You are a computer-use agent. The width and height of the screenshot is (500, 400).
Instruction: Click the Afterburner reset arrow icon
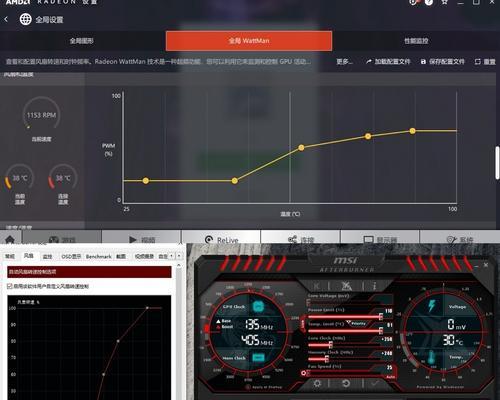[x=346, y=384]
